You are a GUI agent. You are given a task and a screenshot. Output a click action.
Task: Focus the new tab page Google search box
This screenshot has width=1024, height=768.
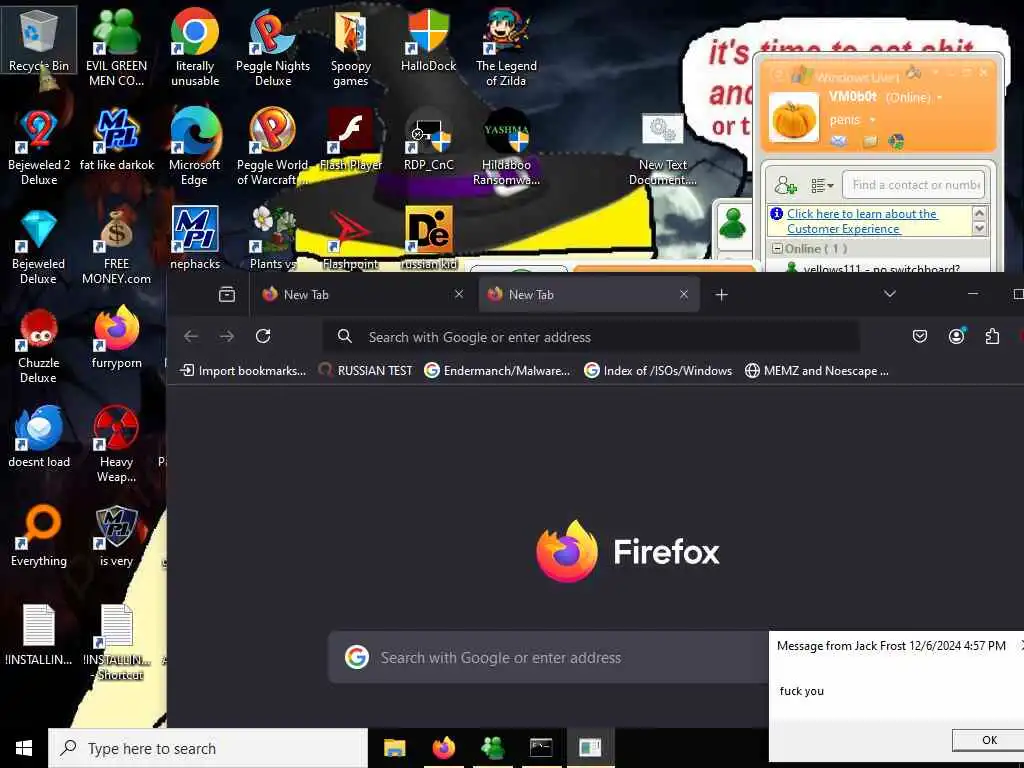coord(549,658)
